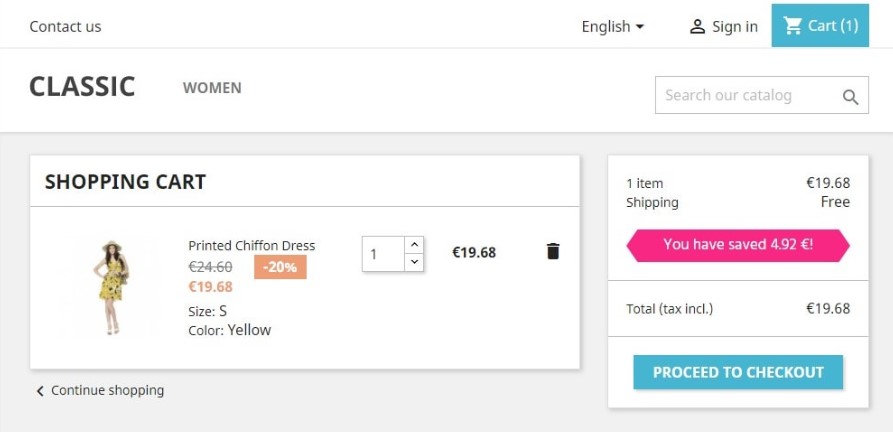
Task: Click the back chevron before Continue shopping
Action: point(40,391)
